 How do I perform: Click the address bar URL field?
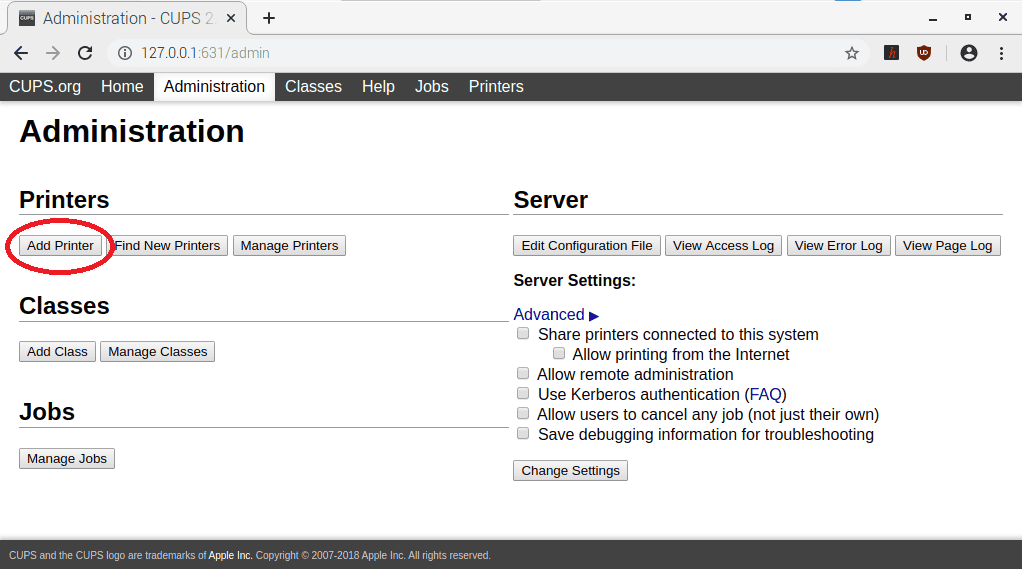(x=450, y=53)
